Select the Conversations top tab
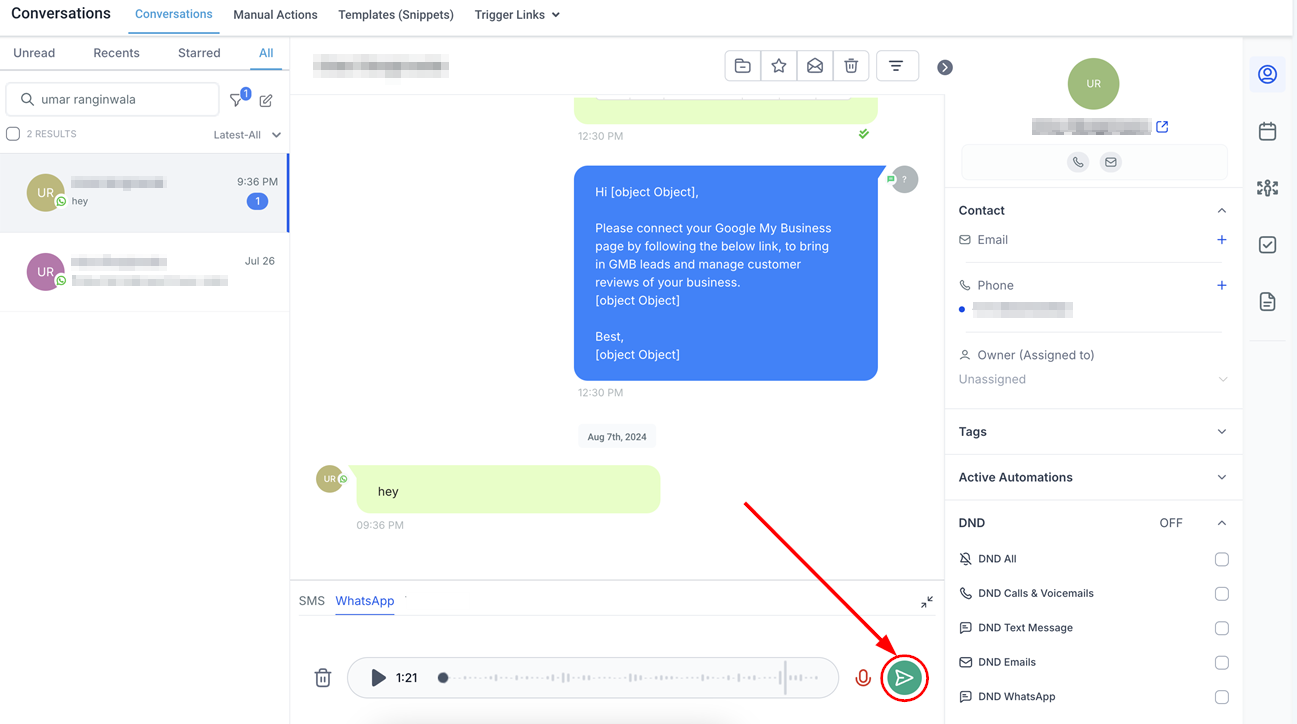The width and height of the screenshot is (1297, 724). 174,14
